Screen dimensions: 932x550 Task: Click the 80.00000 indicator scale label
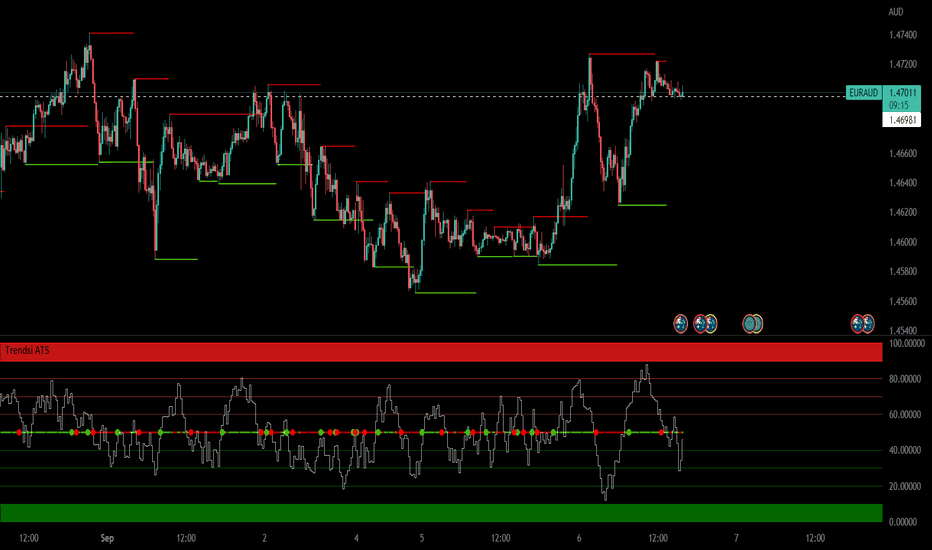pos(906,379)
